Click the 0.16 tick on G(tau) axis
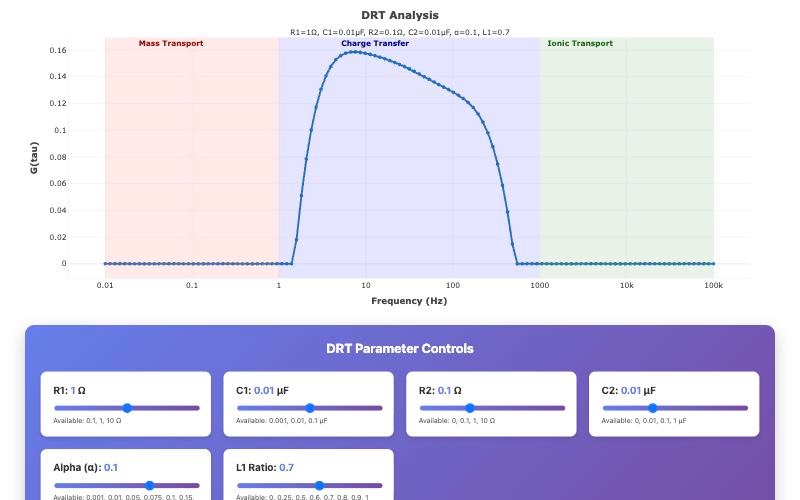Screen dimensions: 800x500 click(x=58, y=50)
